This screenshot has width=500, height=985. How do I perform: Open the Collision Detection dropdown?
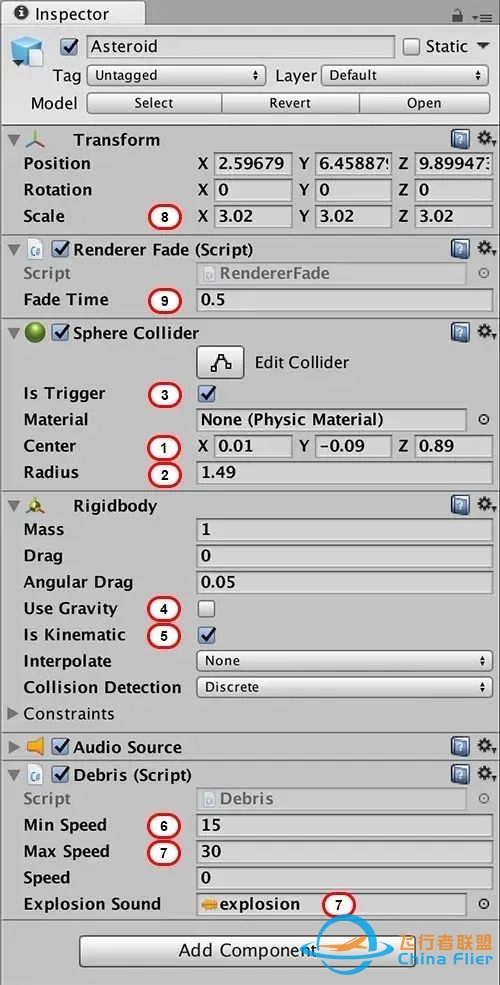(x=344, y=687)
